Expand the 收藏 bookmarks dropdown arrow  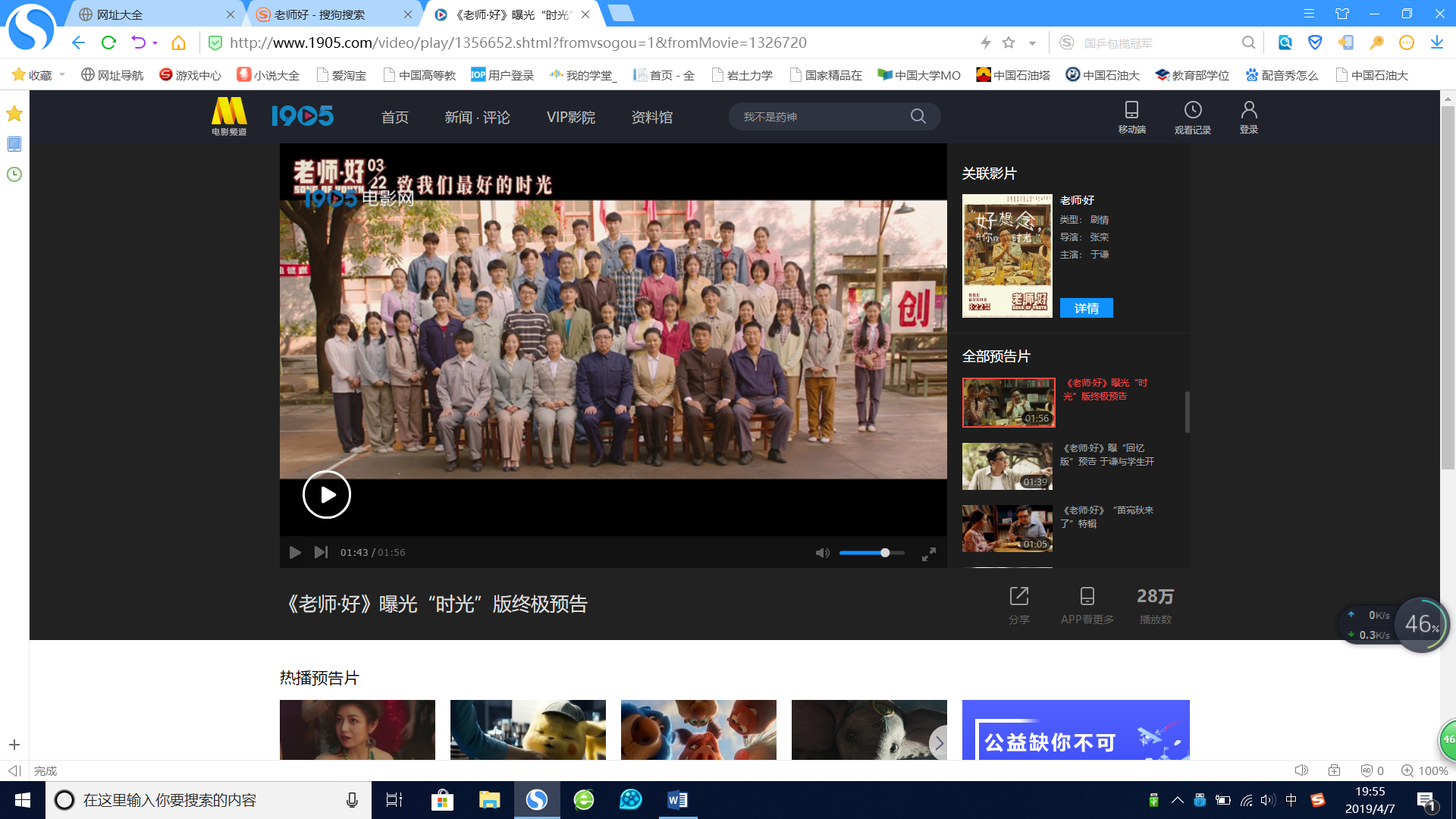coord(62,74)
